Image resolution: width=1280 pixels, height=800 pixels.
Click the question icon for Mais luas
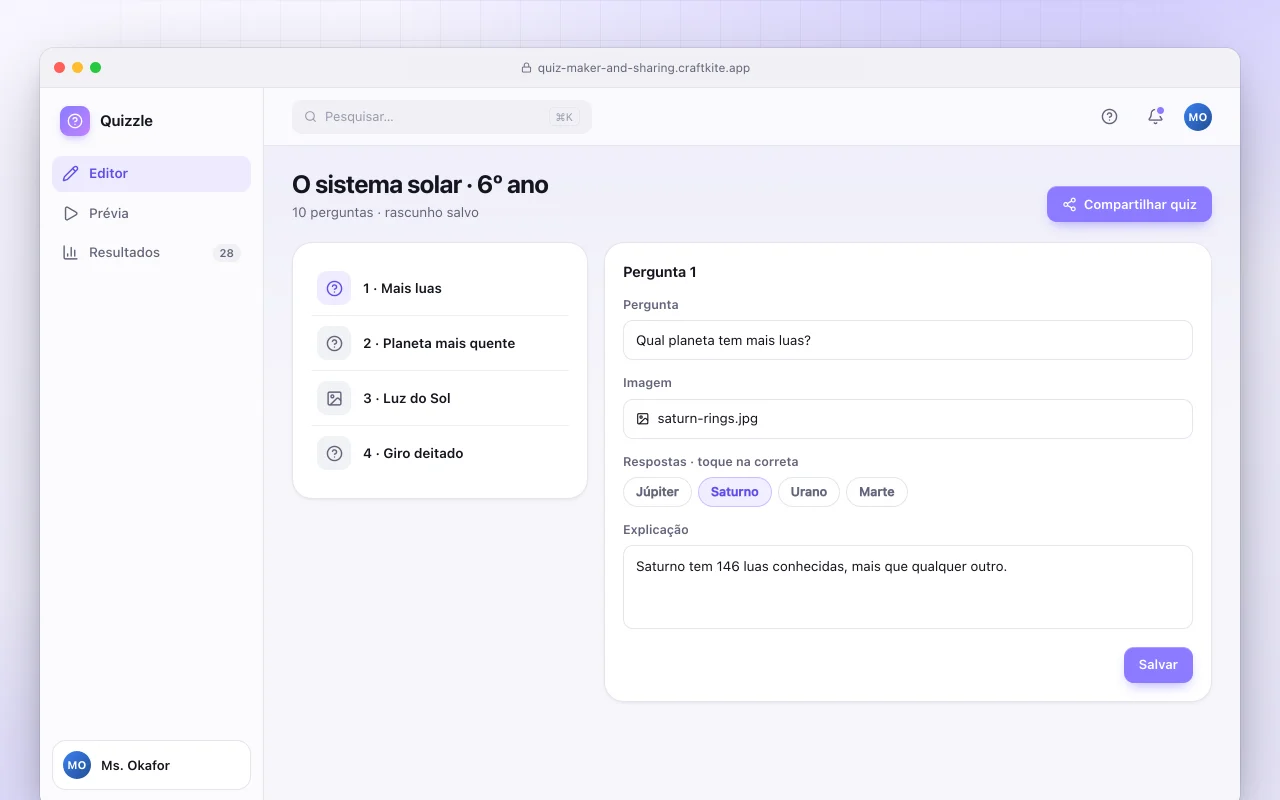point(334,288)
